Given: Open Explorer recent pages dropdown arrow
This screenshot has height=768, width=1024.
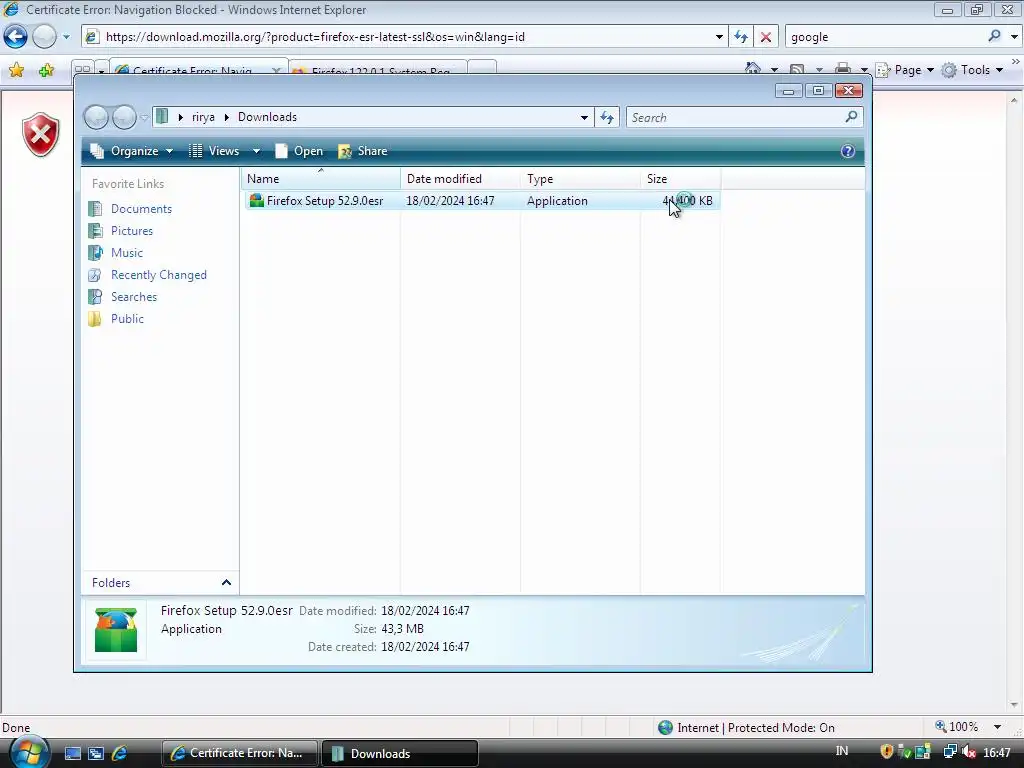Looking at the screenshot, I should 144,118.
